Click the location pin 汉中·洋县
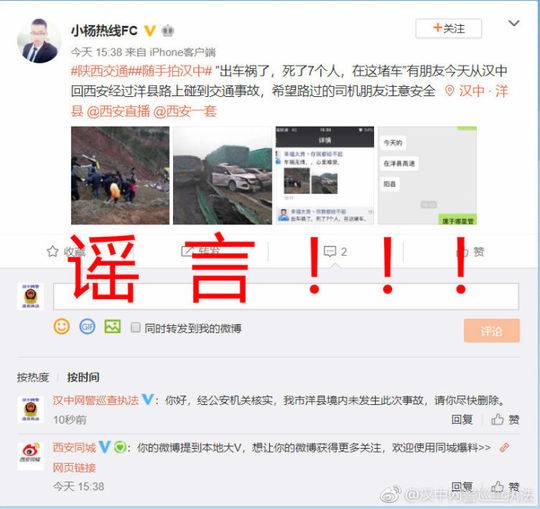The image size is (540, 509). coord(476,91)
